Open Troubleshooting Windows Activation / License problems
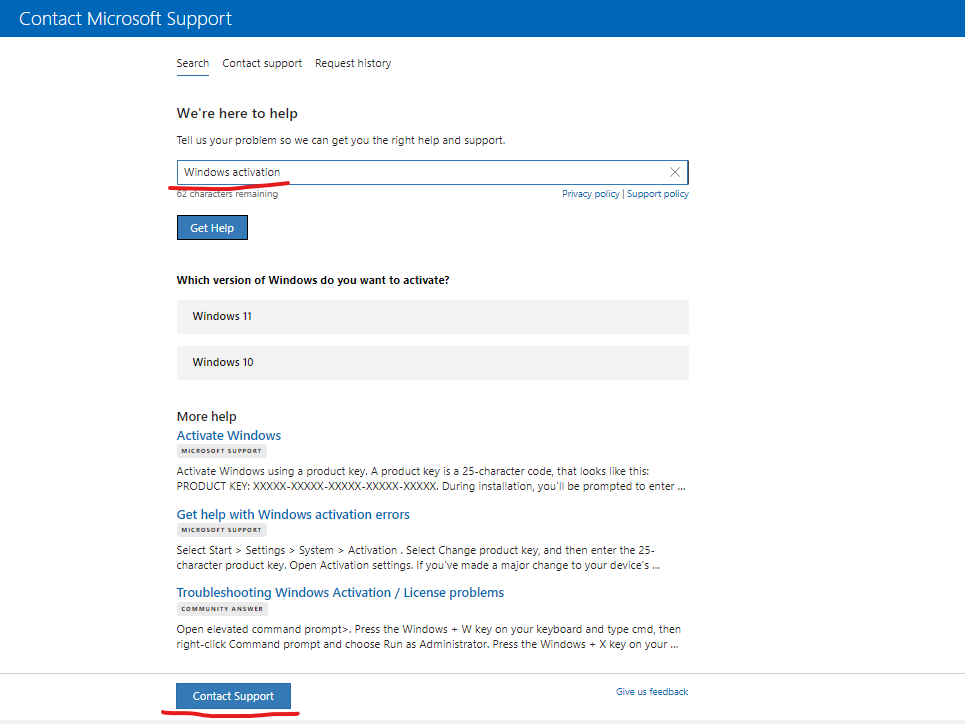 point(340,592)
